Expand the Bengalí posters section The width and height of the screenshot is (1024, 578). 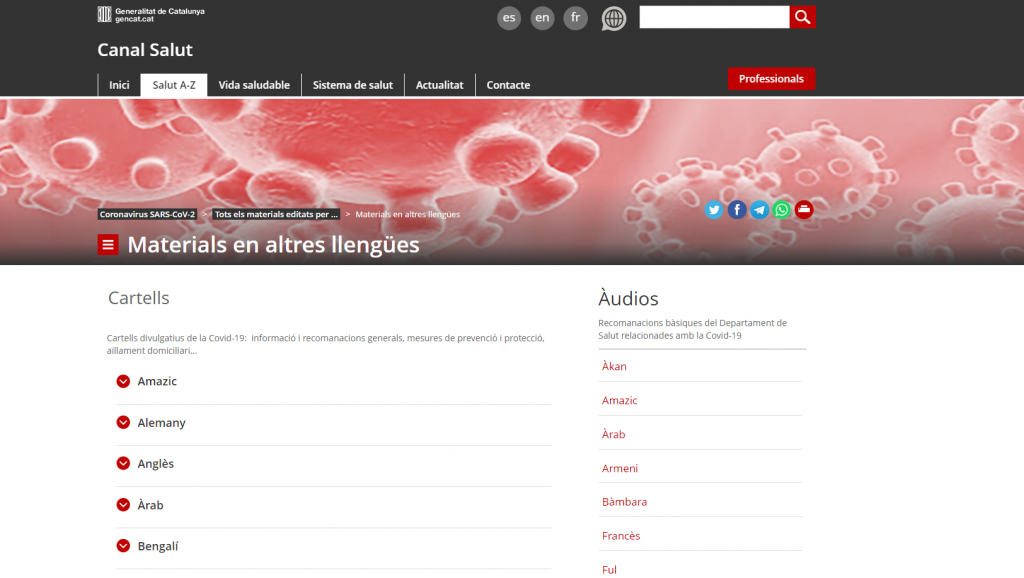point(124,546)
